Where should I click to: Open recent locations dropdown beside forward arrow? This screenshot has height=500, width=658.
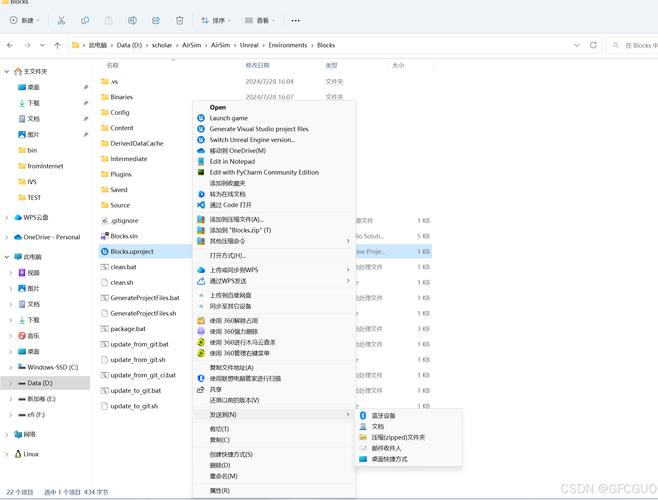(x=42, y=45)
